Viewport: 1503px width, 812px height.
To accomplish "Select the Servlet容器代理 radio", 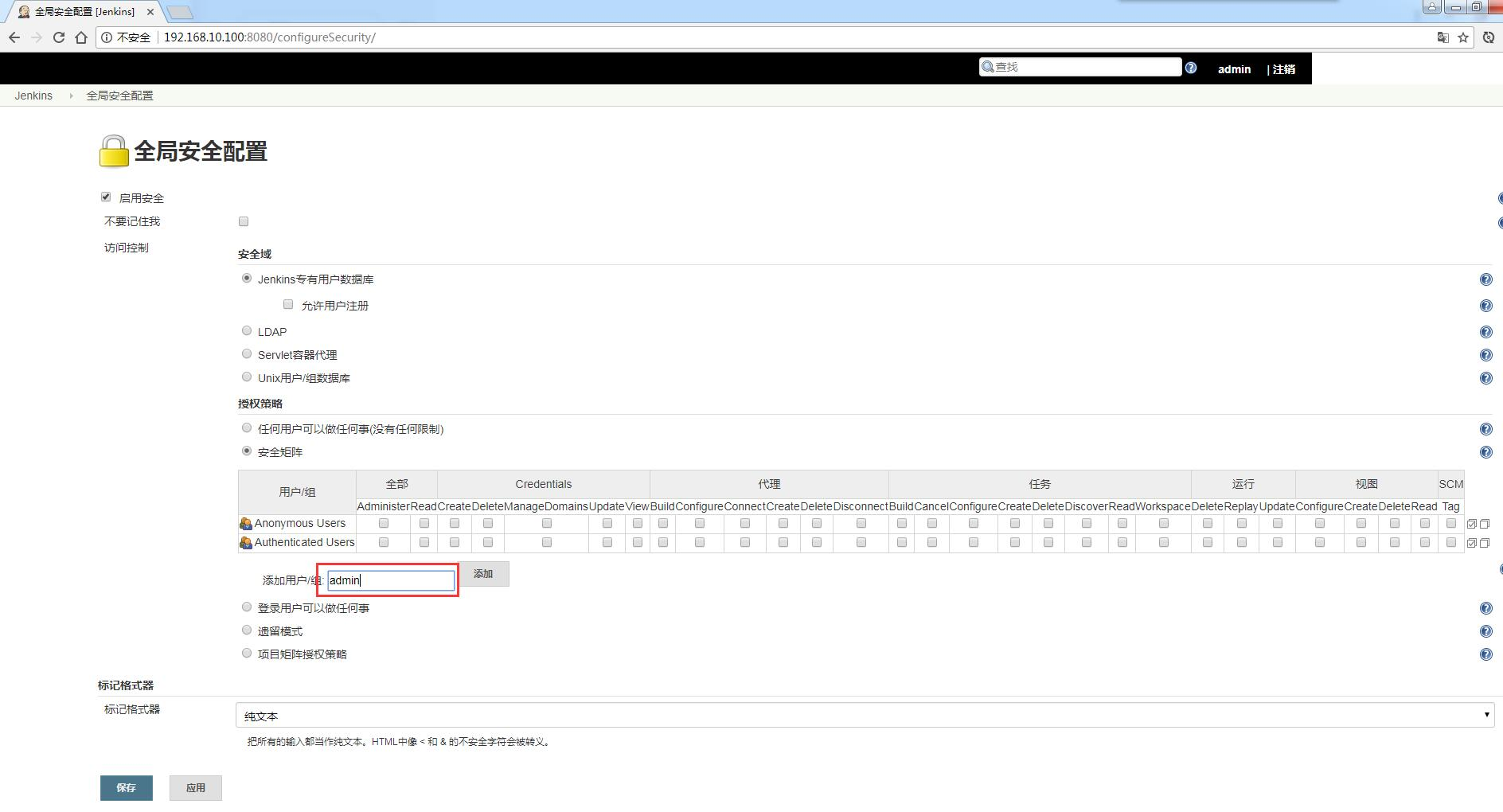I will [x=247, y=353].
